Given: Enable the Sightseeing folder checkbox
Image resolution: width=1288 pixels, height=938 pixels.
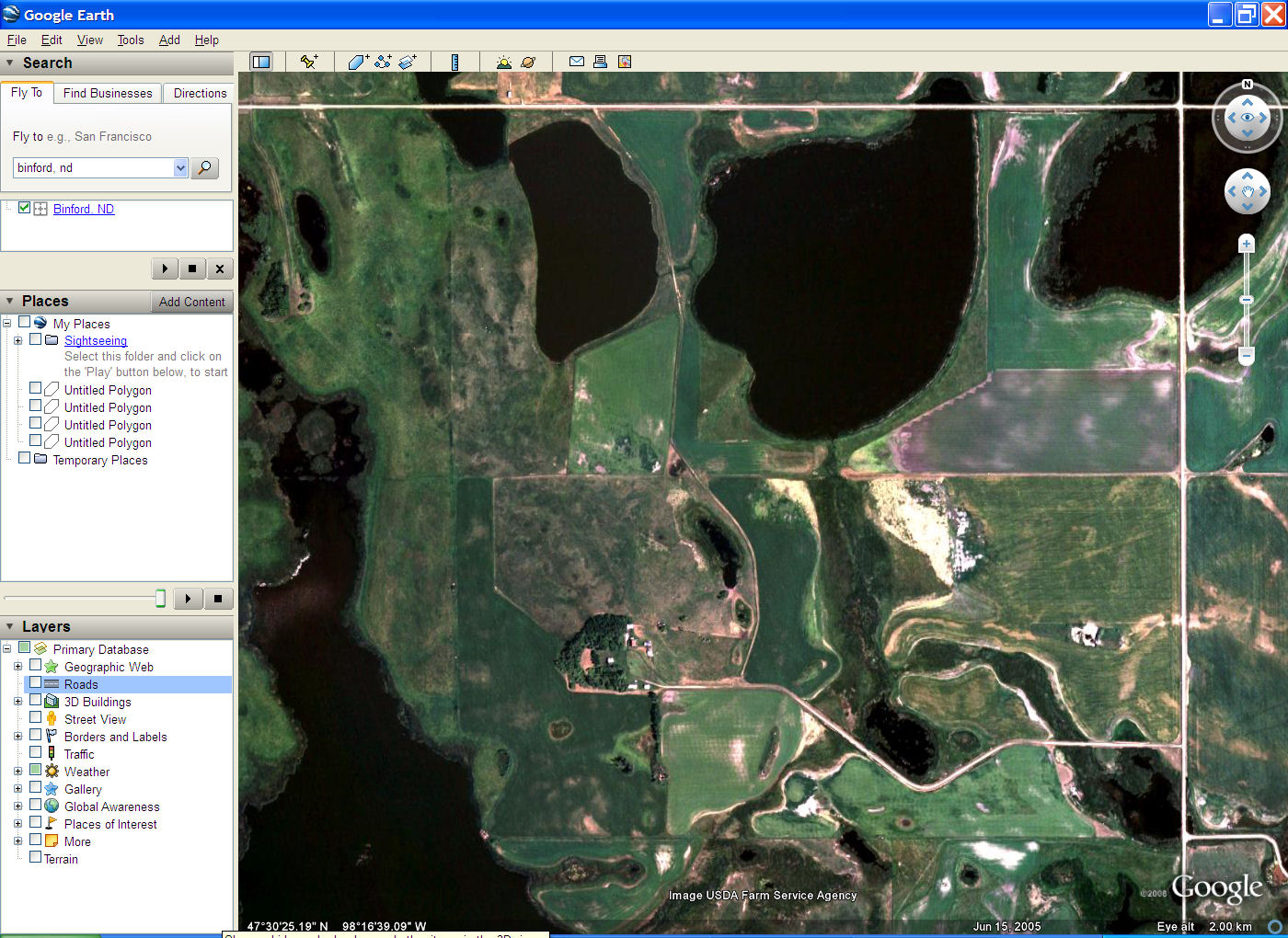Looking at the screenshot, I should [35, 339].
